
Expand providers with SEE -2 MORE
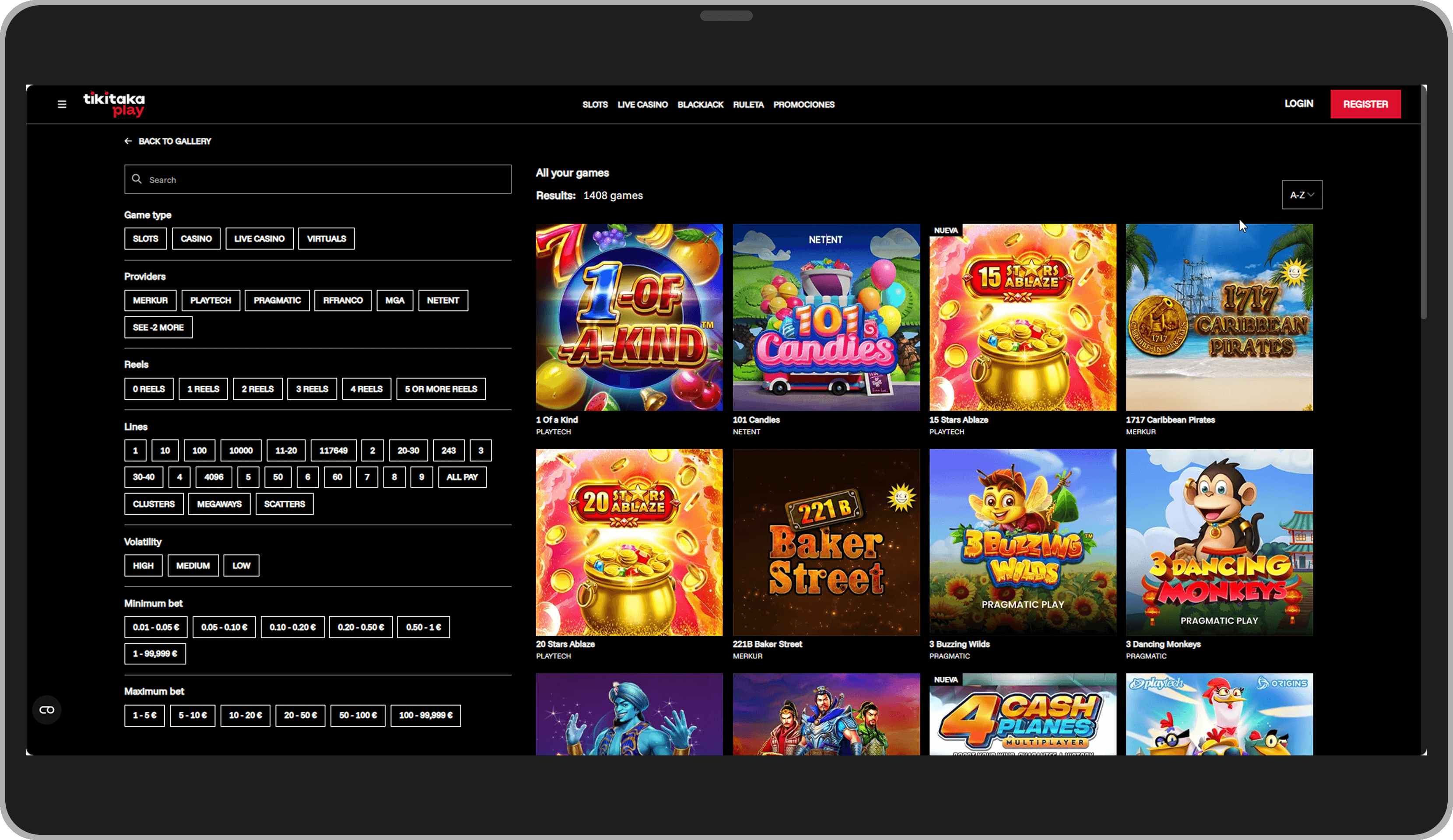pyautogui.click(x=158, y=327)
